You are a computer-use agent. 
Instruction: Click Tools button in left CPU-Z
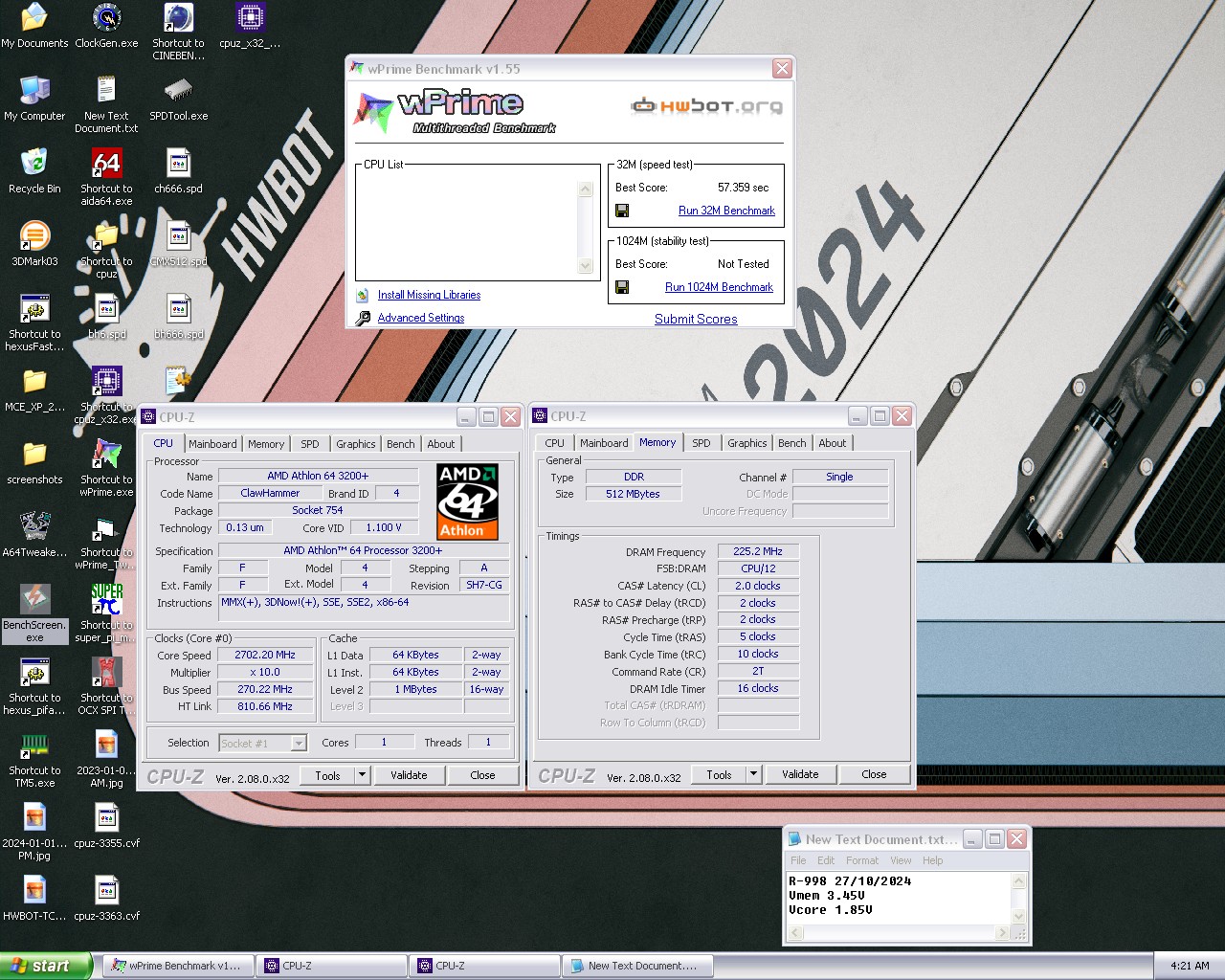pyautogui.click(x=328, y=775)
